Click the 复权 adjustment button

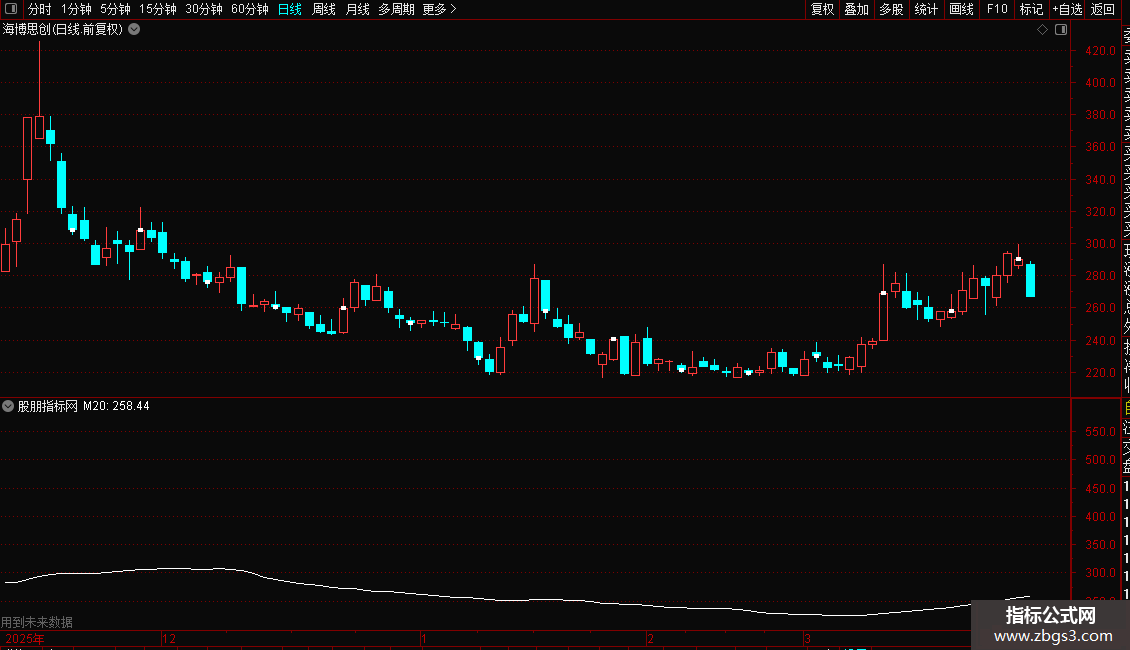822,9
